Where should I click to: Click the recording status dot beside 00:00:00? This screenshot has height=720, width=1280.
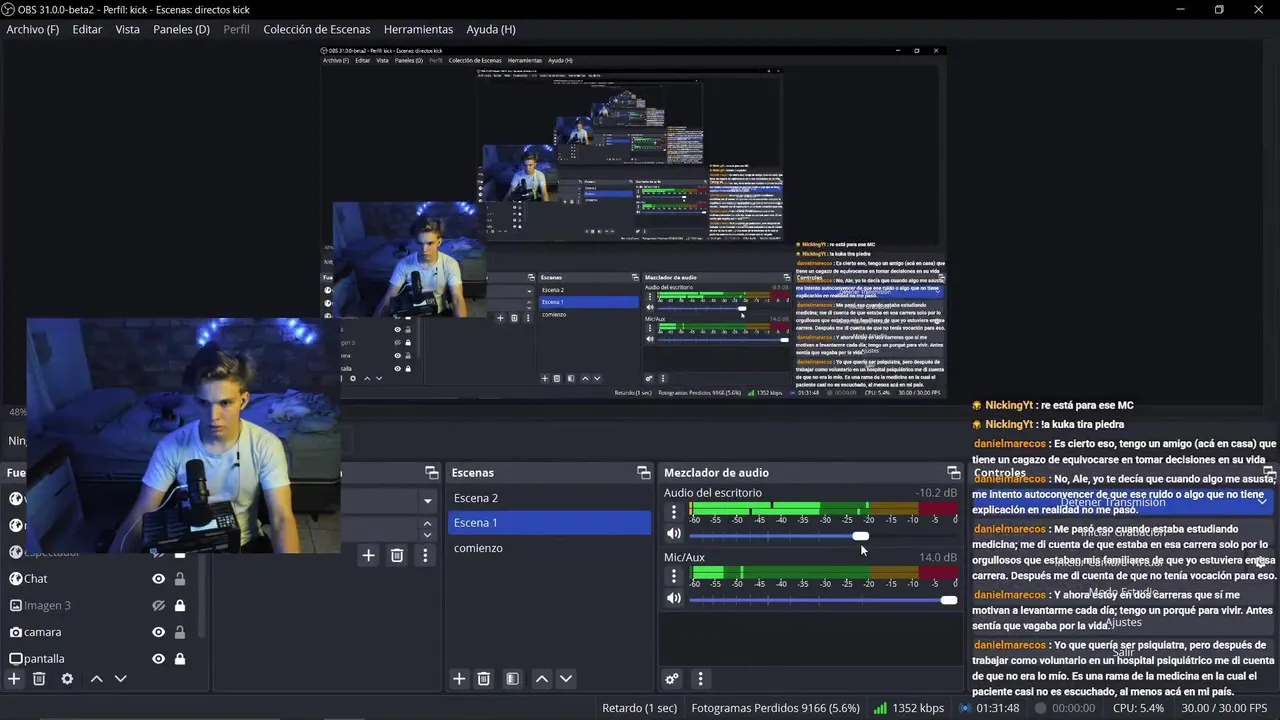click(x=1040, y=708)
